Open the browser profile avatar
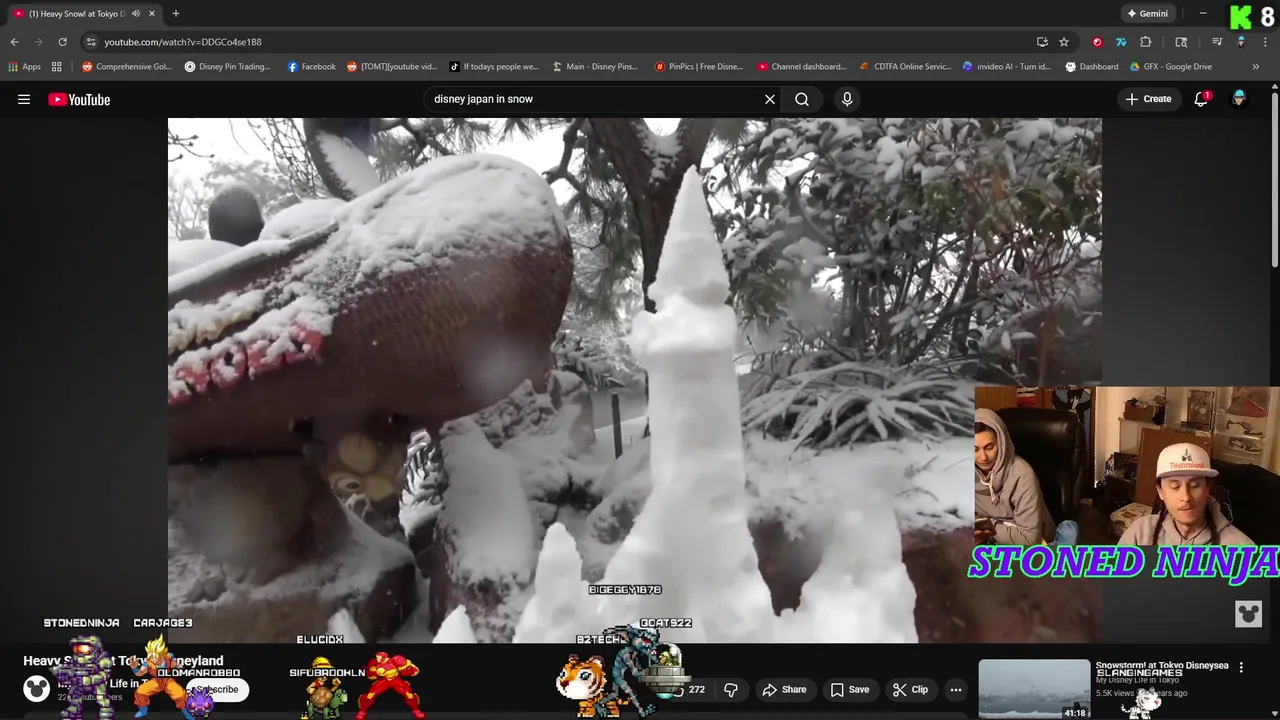 coord(1241,42)
